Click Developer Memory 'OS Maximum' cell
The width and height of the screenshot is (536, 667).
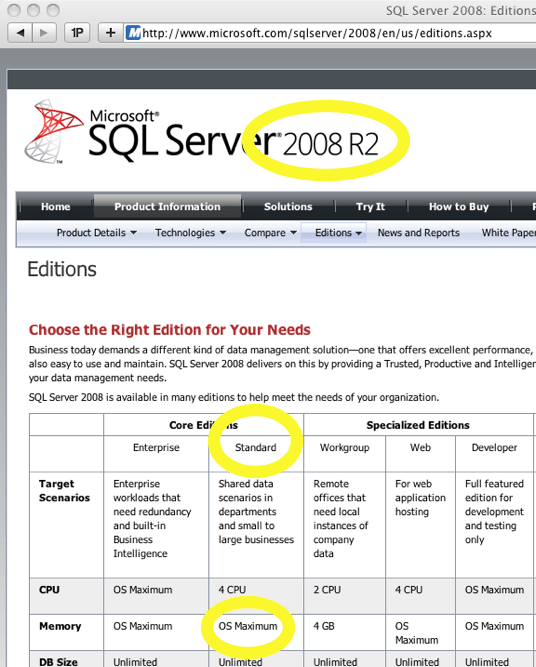[494, 632]
